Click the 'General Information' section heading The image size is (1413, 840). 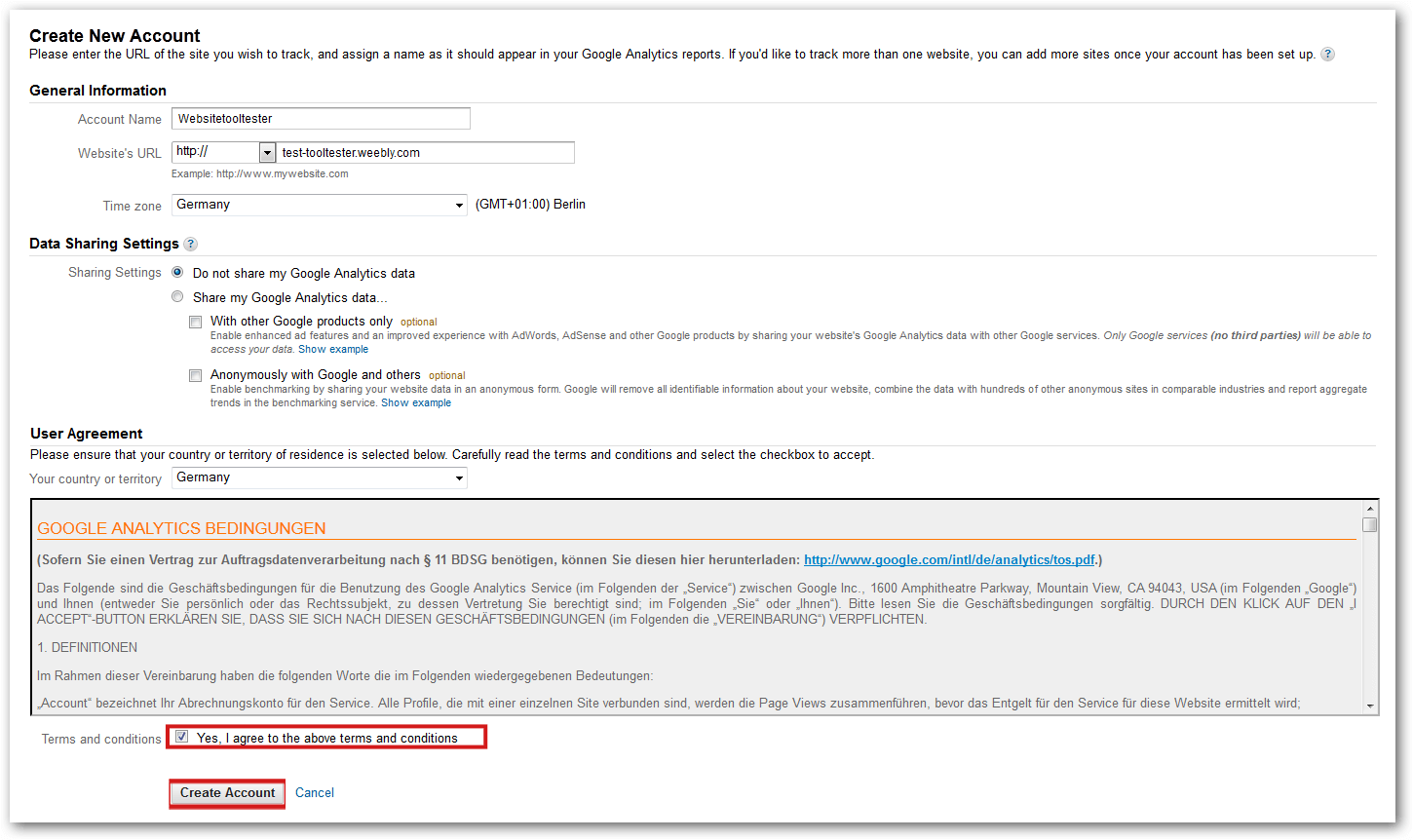[97, 91]
